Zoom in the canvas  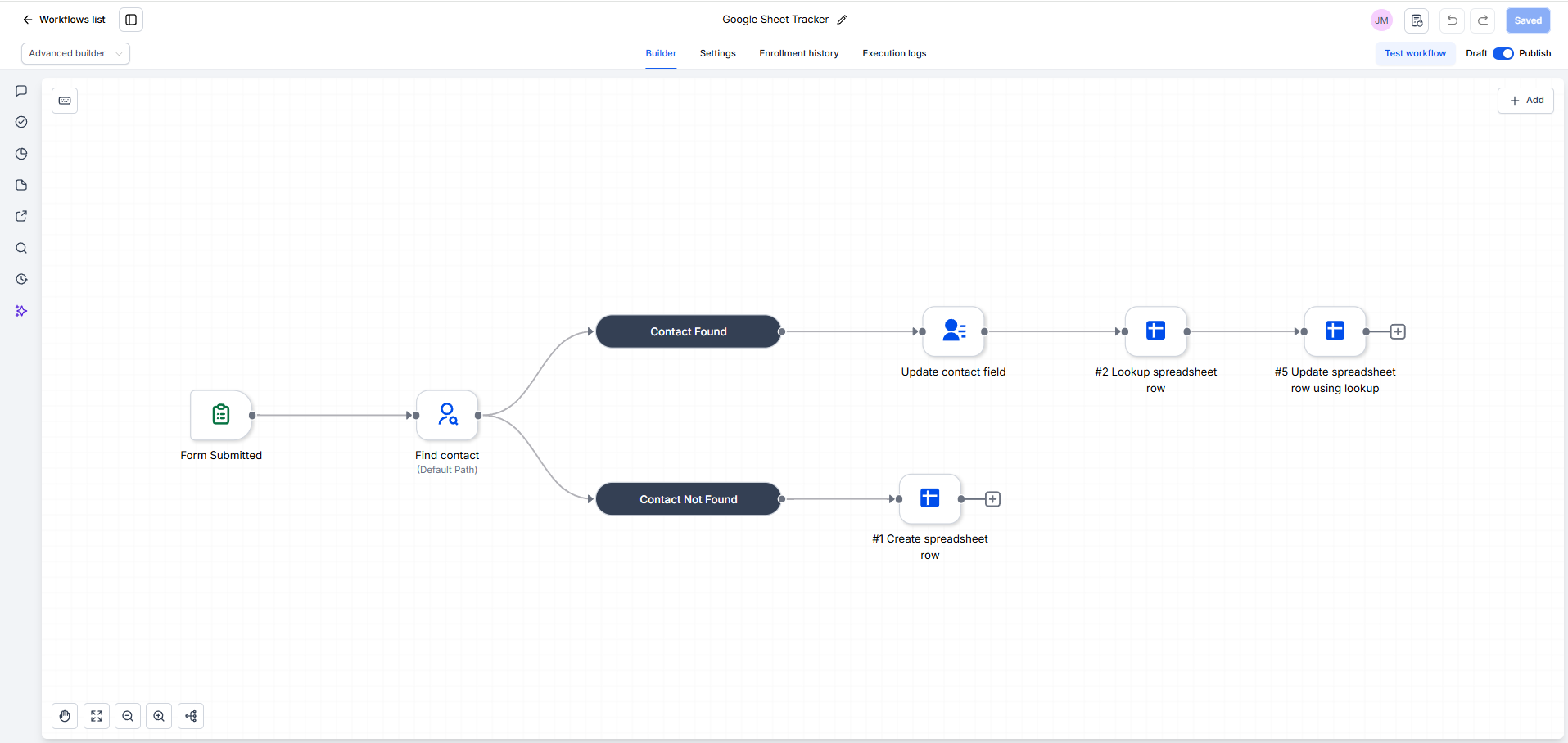159,716
